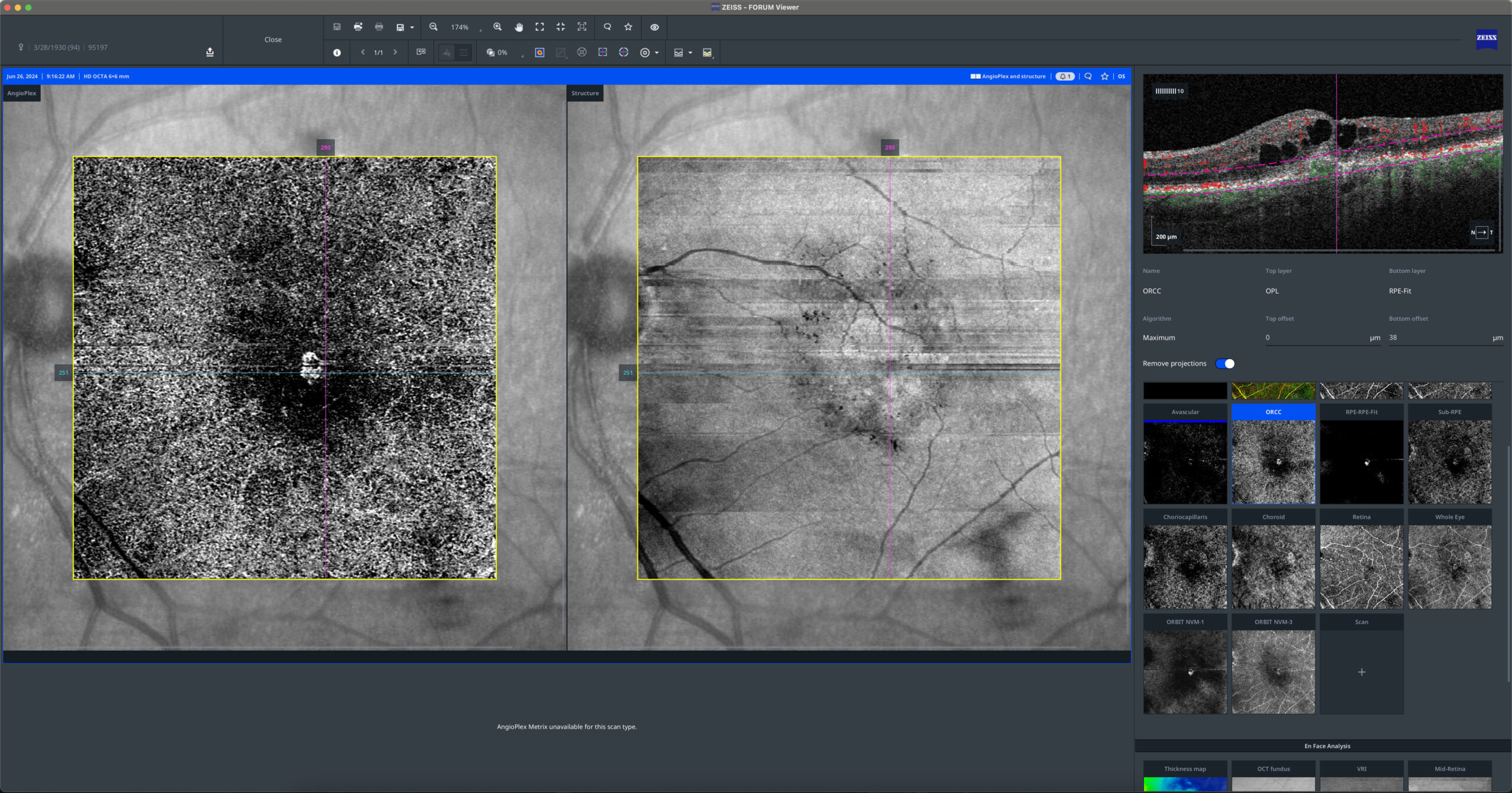Screen dimensions: 1512x793
Task: Click the concentric circles target icon
Action: (x=645, y=53)
